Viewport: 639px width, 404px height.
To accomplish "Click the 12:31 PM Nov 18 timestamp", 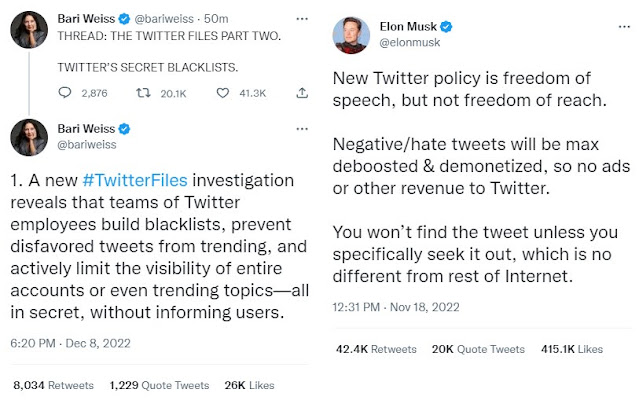I will [x=394, y=309].
